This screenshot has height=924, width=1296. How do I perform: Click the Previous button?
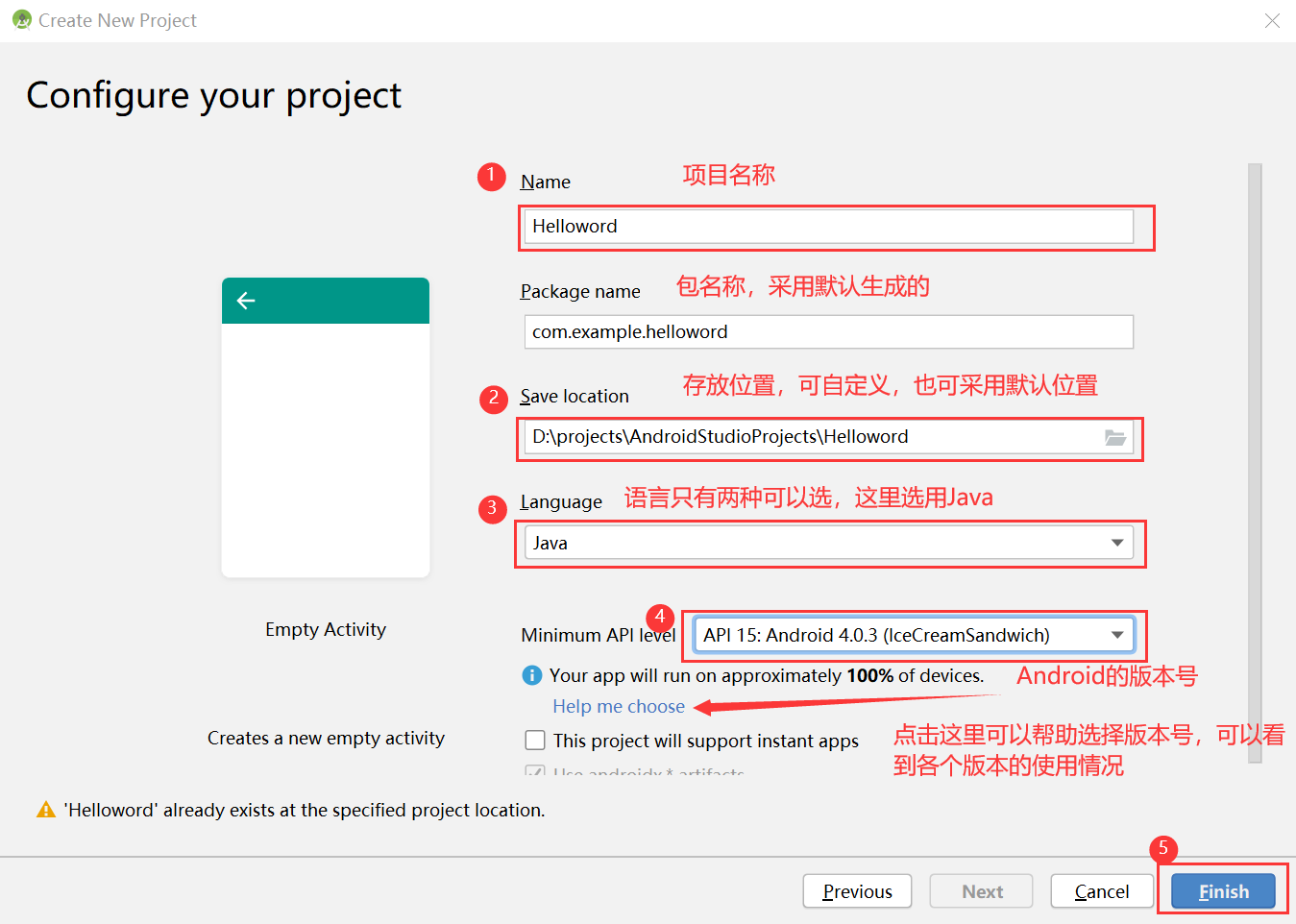coord(857,890)
